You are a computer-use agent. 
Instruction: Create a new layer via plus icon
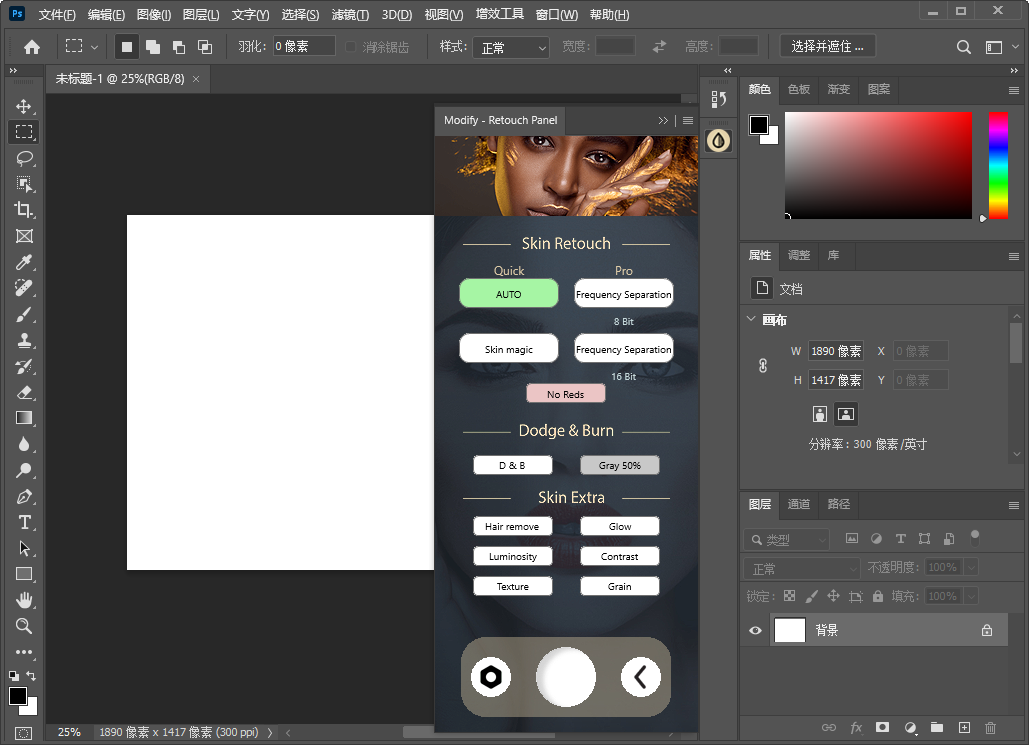coord(964,727)
